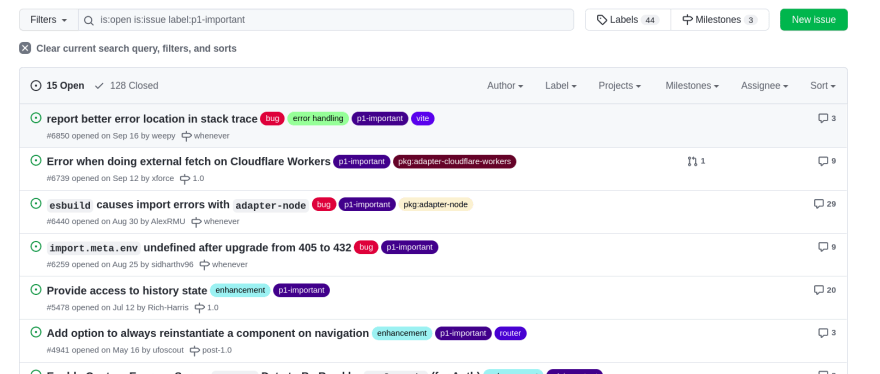
Task: Open author Rich-Harris's issues
Action: click(168, 307)
